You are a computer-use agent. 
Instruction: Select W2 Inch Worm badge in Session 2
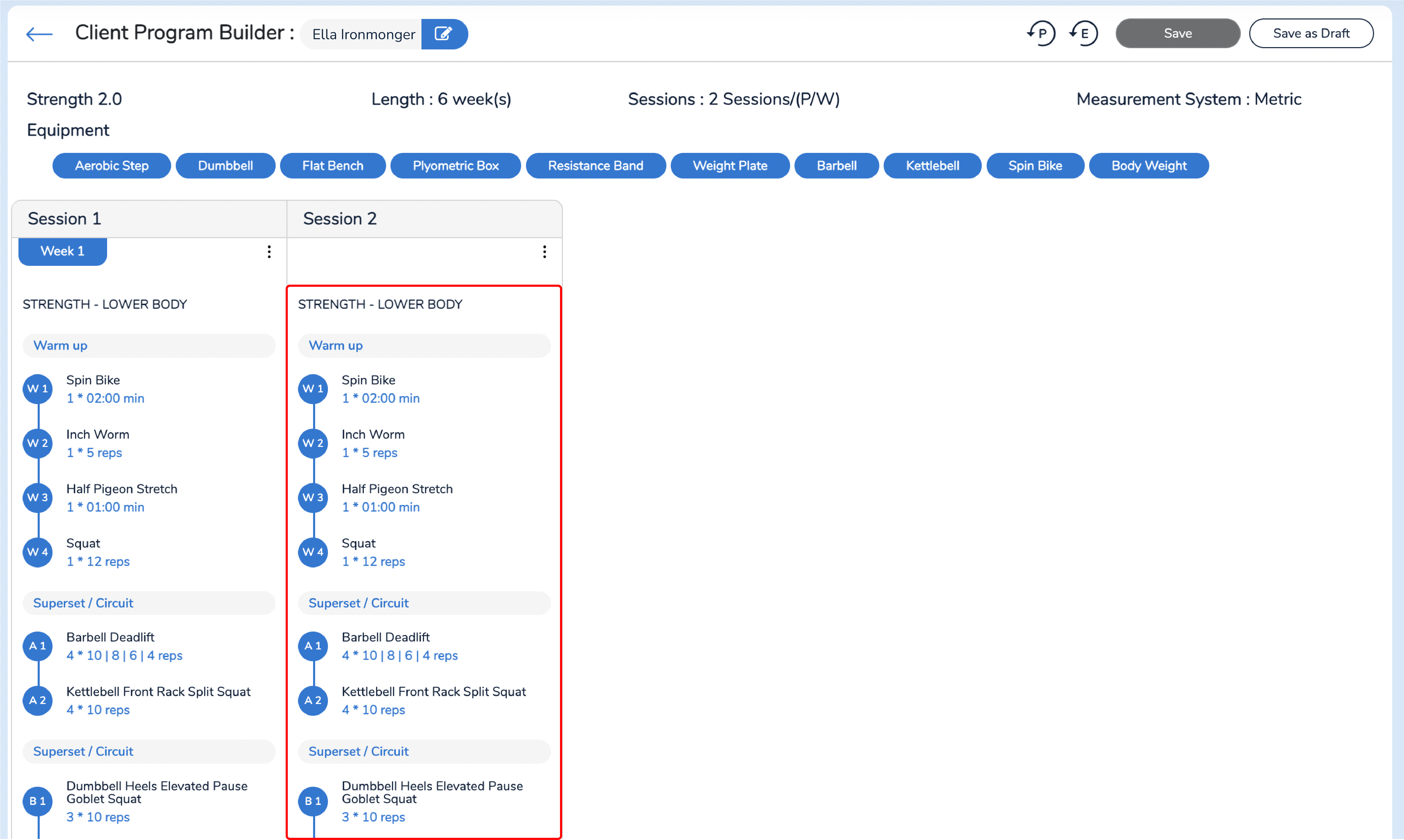point(313,443)
